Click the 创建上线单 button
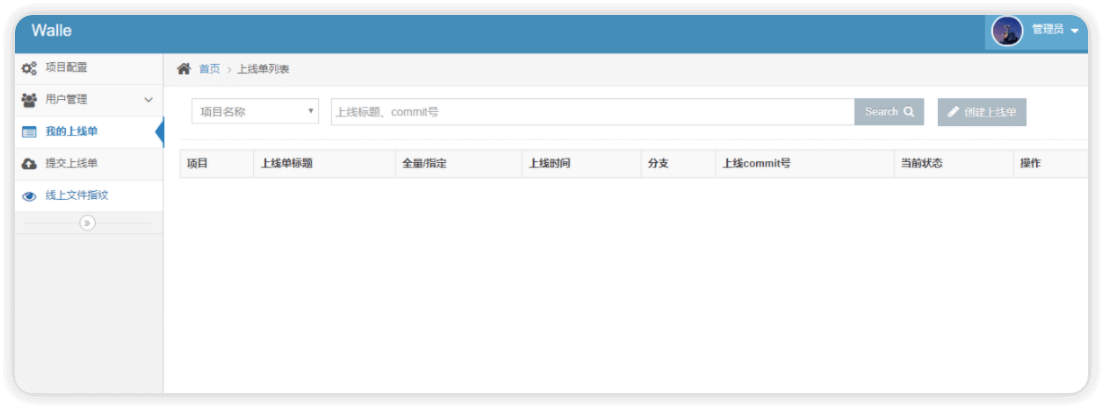The height and width of the screenshot is (408, 1103). click(x=982, y=112)
